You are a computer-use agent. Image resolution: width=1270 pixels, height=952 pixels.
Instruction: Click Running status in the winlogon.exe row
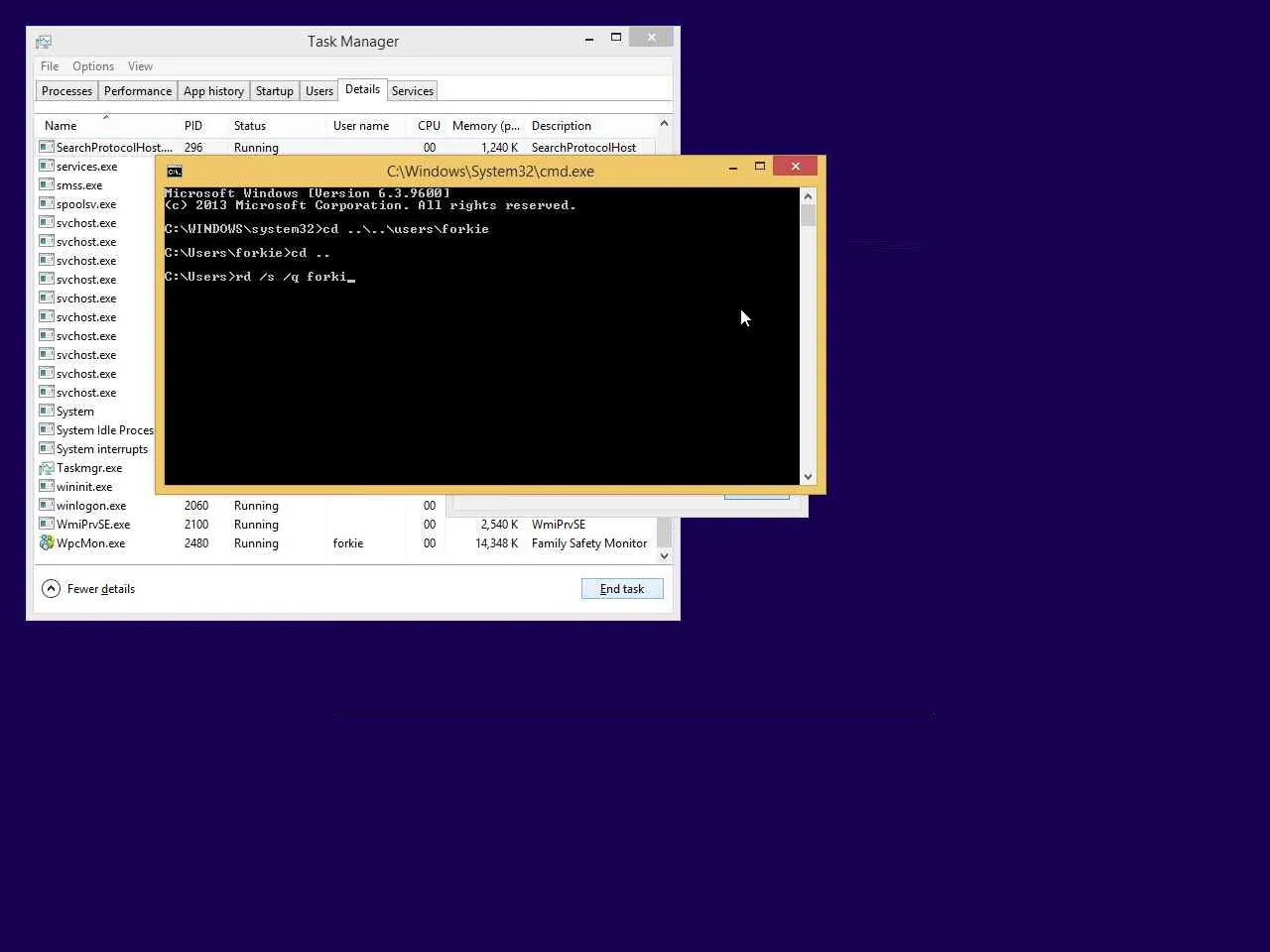coord(256,506)
